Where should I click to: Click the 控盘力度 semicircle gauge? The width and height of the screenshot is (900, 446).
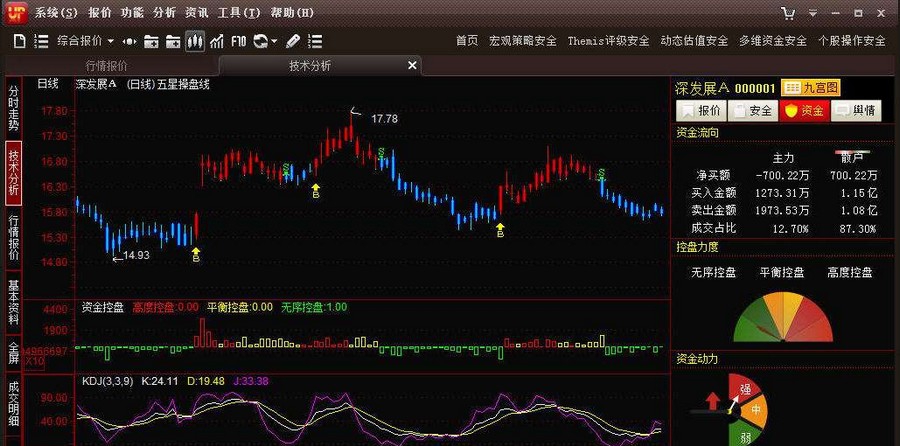(x=783, y=316)
